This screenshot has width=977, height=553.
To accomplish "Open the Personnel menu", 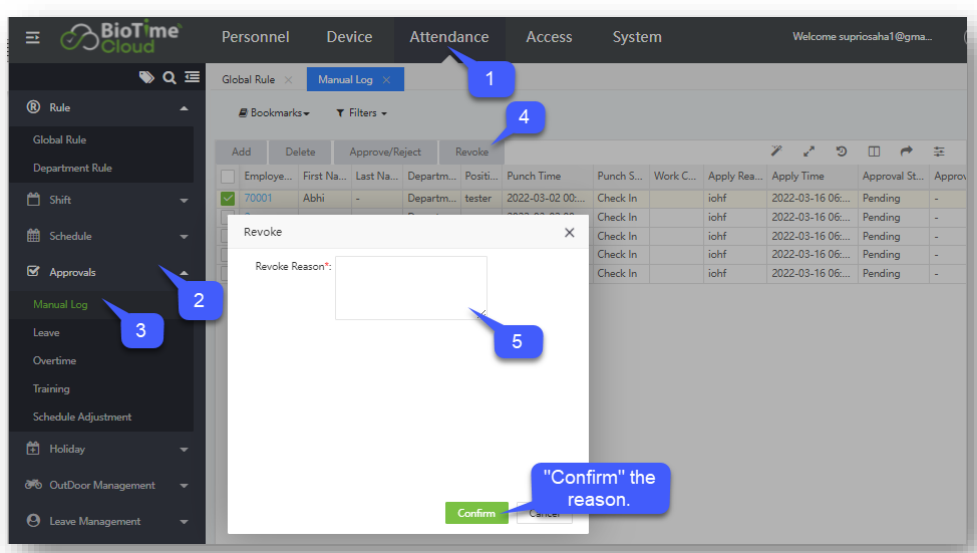I will (x=255, y=37).
